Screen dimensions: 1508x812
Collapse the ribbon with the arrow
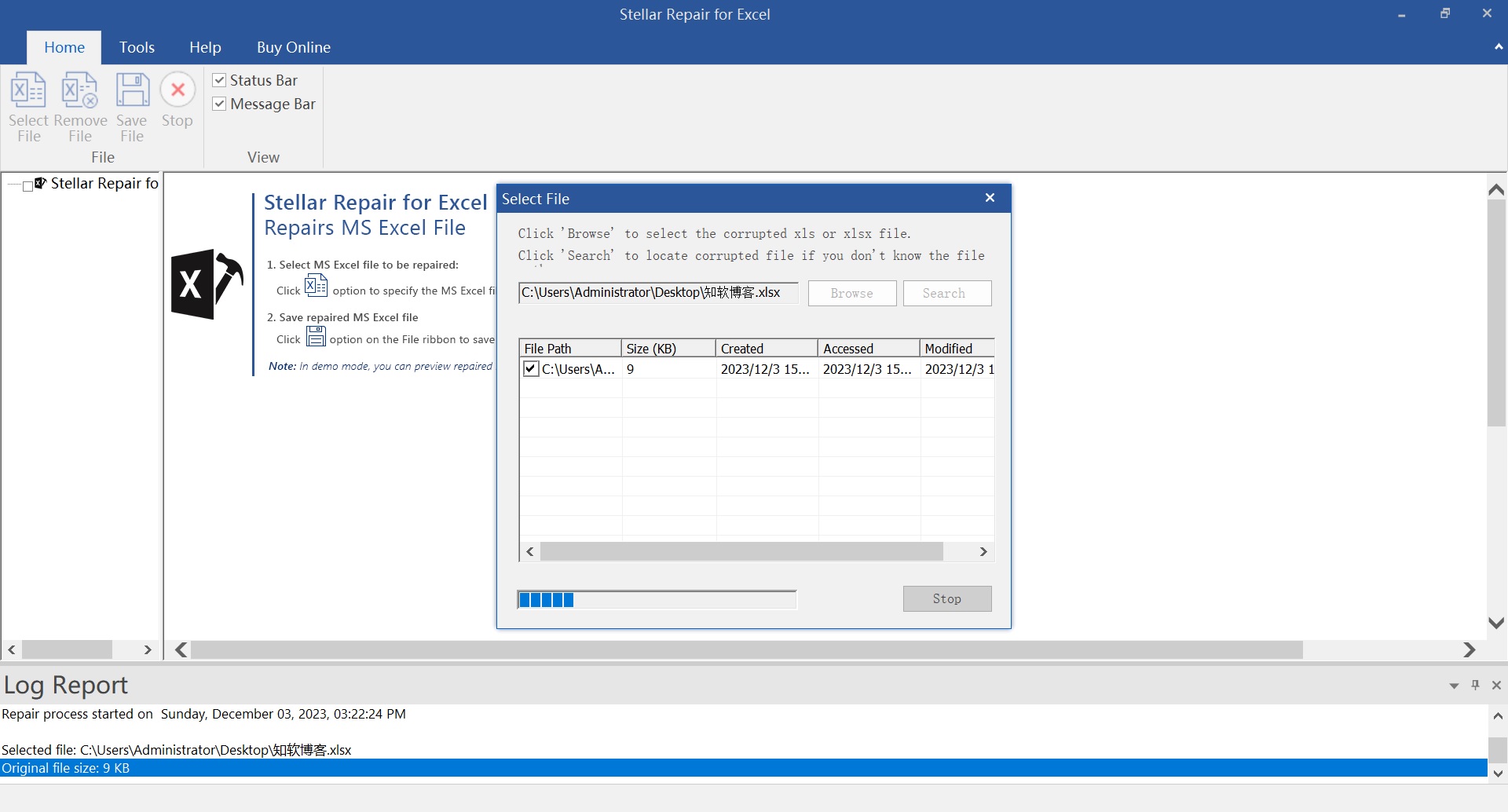click(1499, 47)
